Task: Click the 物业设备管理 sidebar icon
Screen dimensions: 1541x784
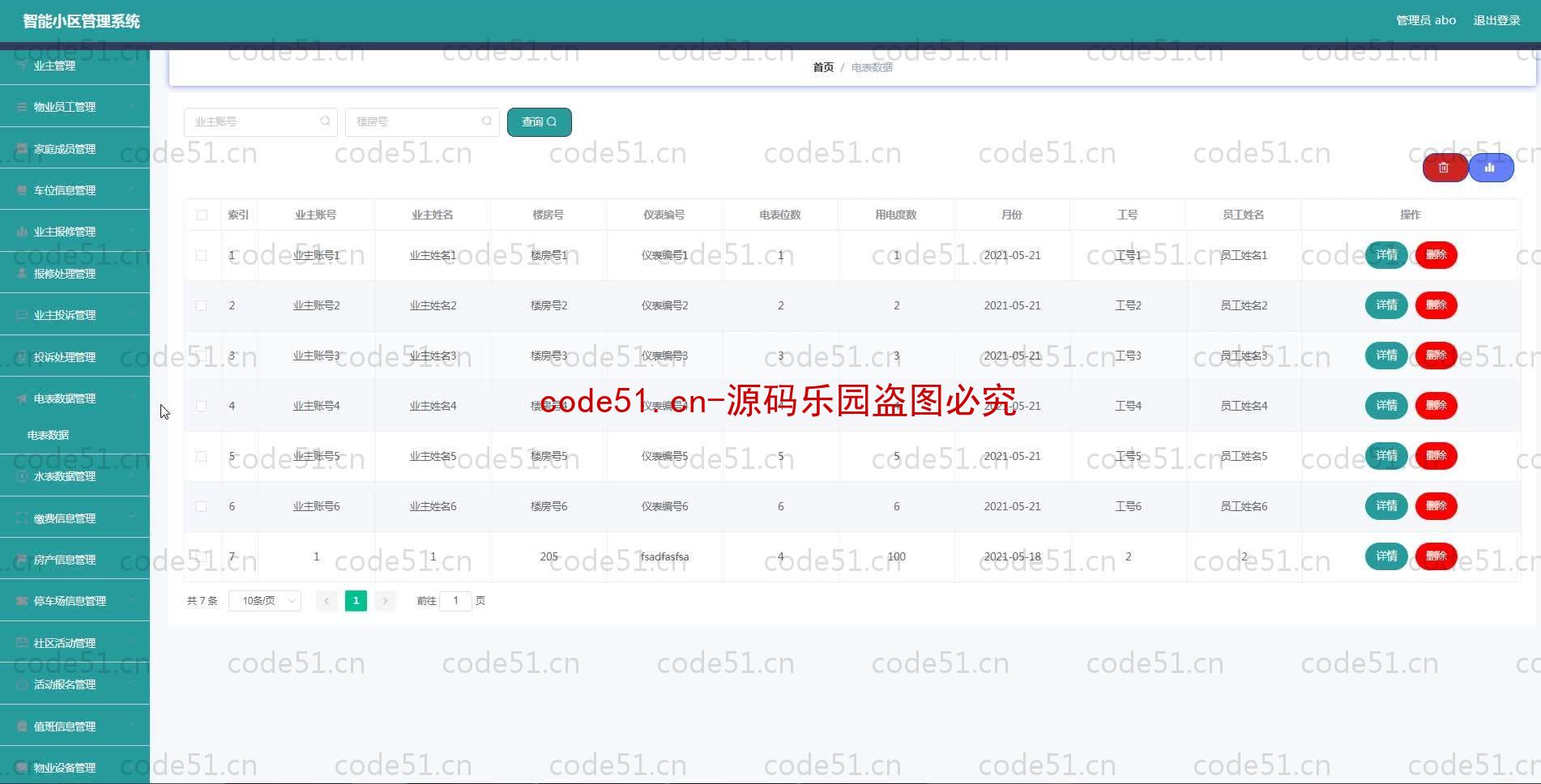Action: click(x=22, y=768)
